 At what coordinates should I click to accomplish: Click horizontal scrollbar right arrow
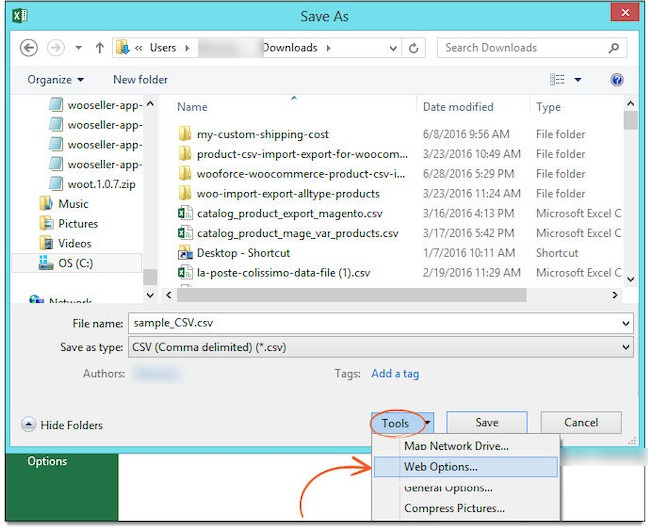click(x=615, y=295)
